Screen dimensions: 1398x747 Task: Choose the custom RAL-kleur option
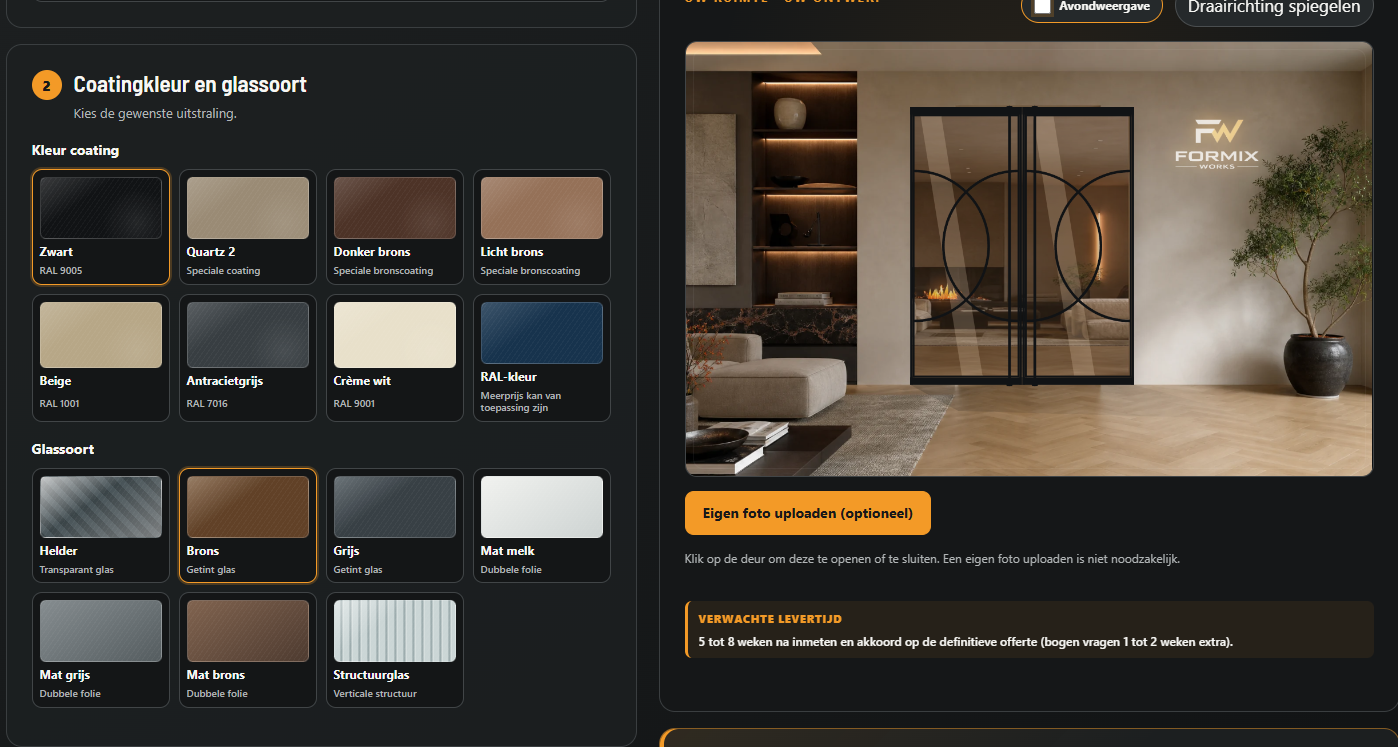542,358
